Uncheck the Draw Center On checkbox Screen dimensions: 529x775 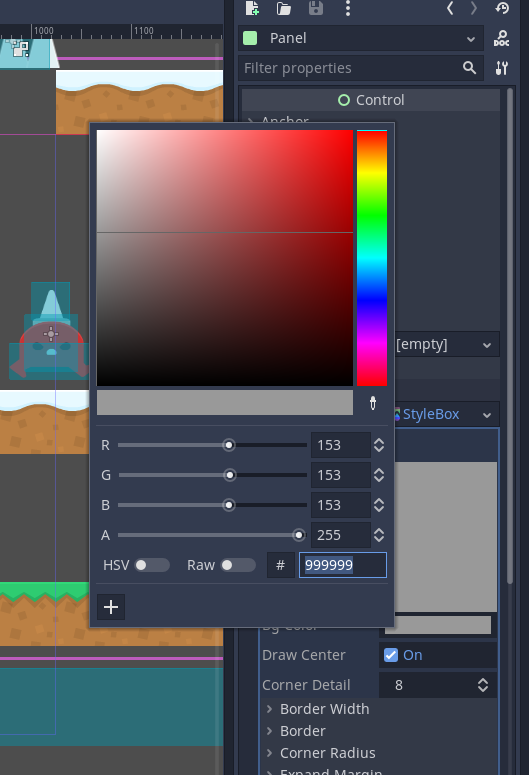[391, 655]
